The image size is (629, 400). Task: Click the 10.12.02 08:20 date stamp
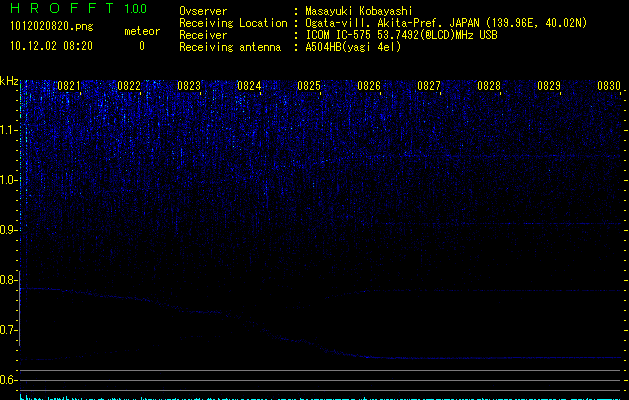[51, 46]
